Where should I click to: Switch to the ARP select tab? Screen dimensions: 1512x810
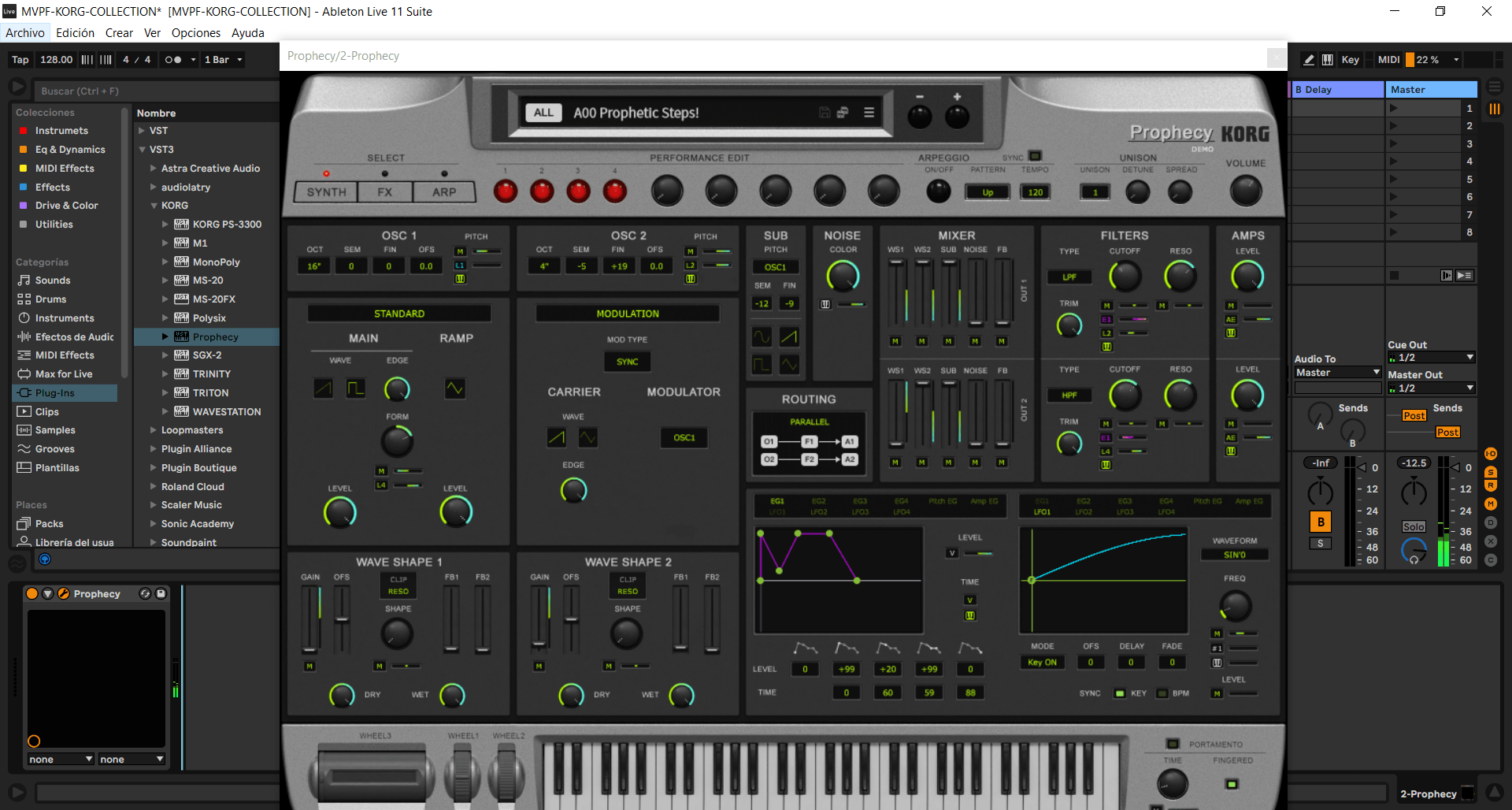(x=444, y=192)
